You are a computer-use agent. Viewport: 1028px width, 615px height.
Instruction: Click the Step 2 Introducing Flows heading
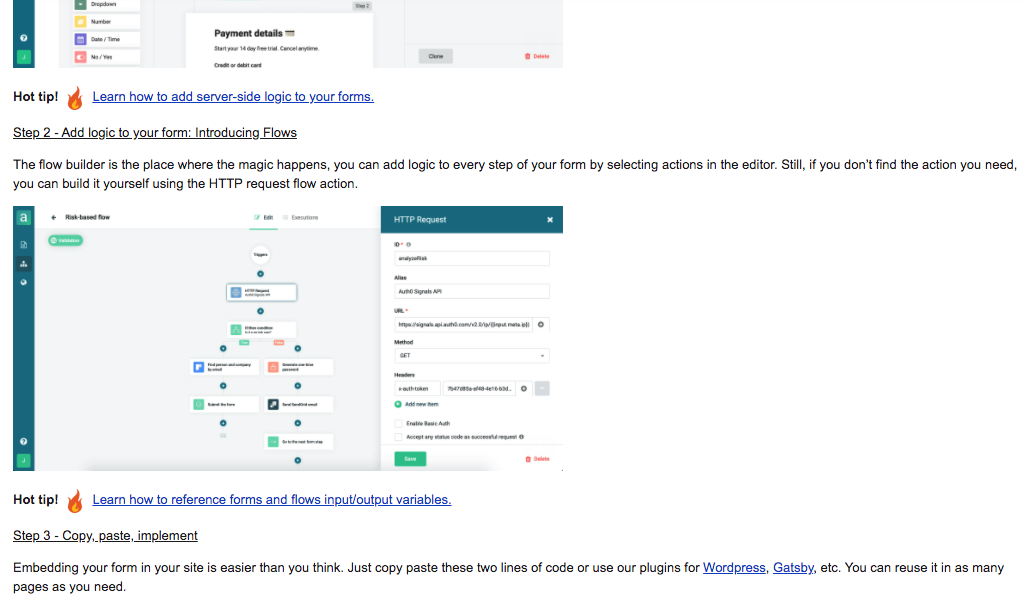tap(155, 133)
